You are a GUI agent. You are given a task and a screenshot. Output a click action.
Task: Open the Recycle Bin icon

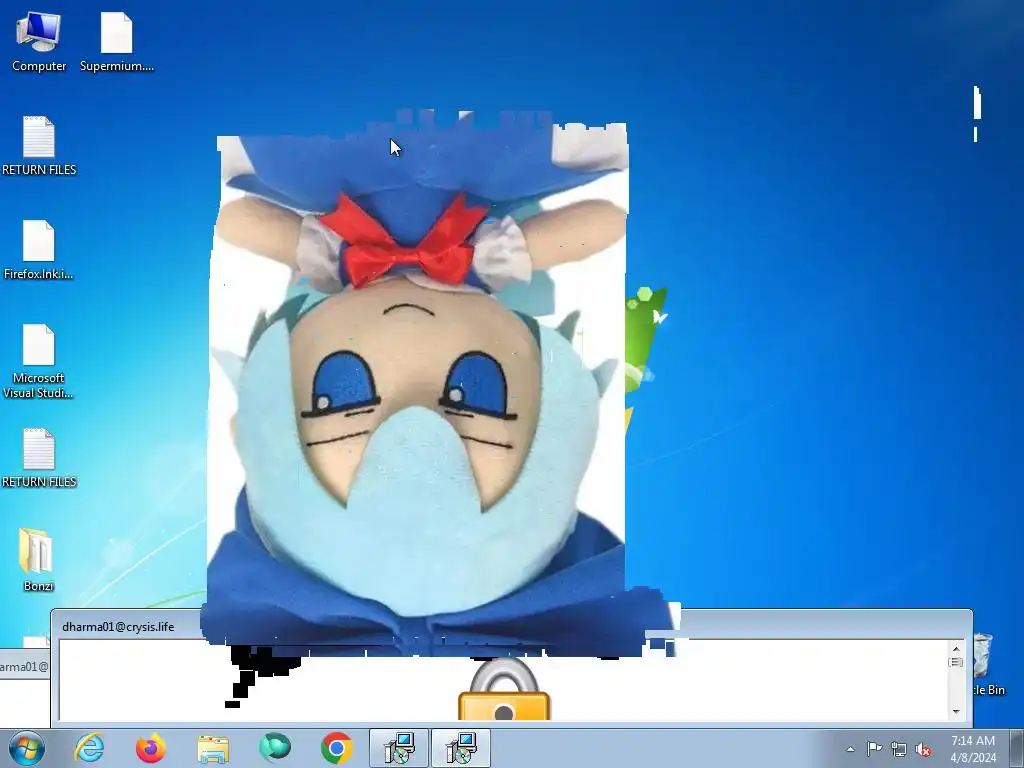click(x=987, y=665)
